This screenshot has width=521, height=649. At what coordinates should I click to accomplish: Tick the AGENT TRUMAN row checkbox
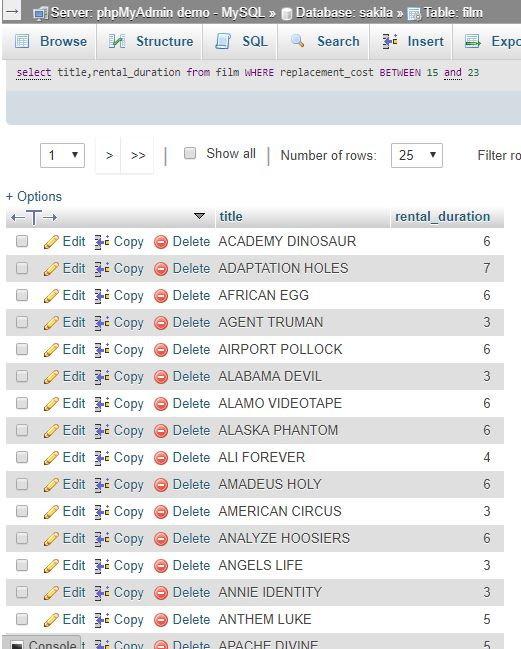click(x=22, y=322)
